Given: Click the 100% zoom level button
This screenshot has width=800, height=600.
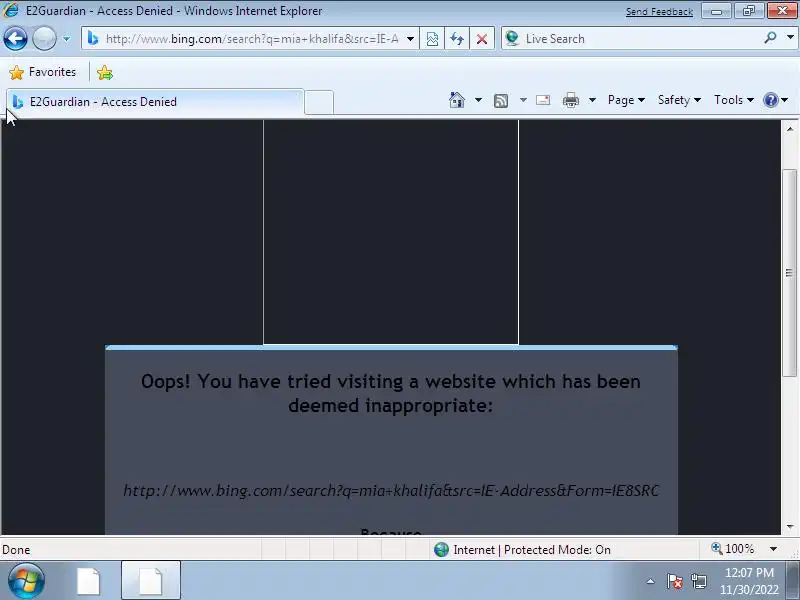Looking at the screenshot, I should point(733,549).
